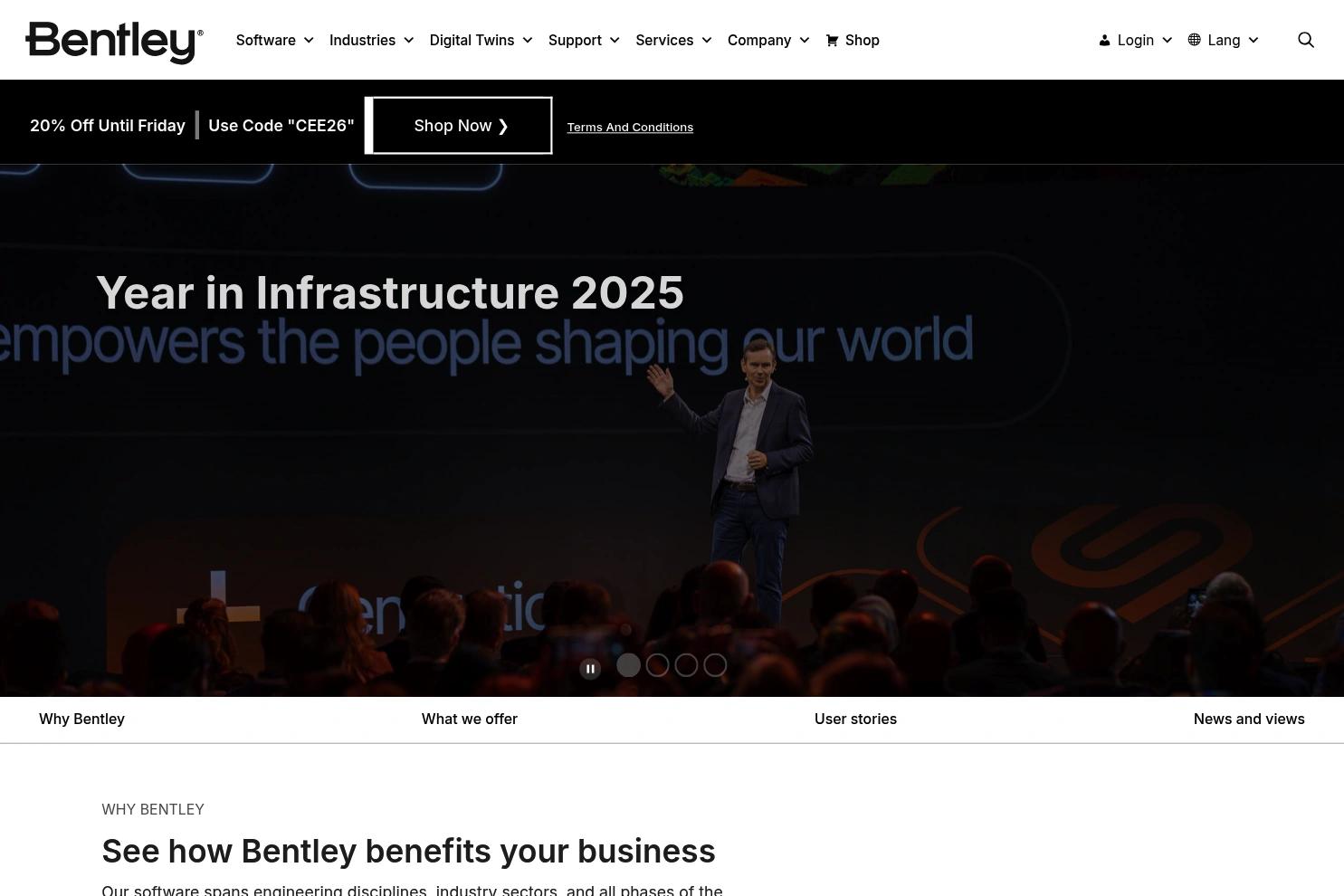This screenshot has height=896, width=1344.
Task: Click the WHY BENTLEY section label
Action: pos(153,809)
